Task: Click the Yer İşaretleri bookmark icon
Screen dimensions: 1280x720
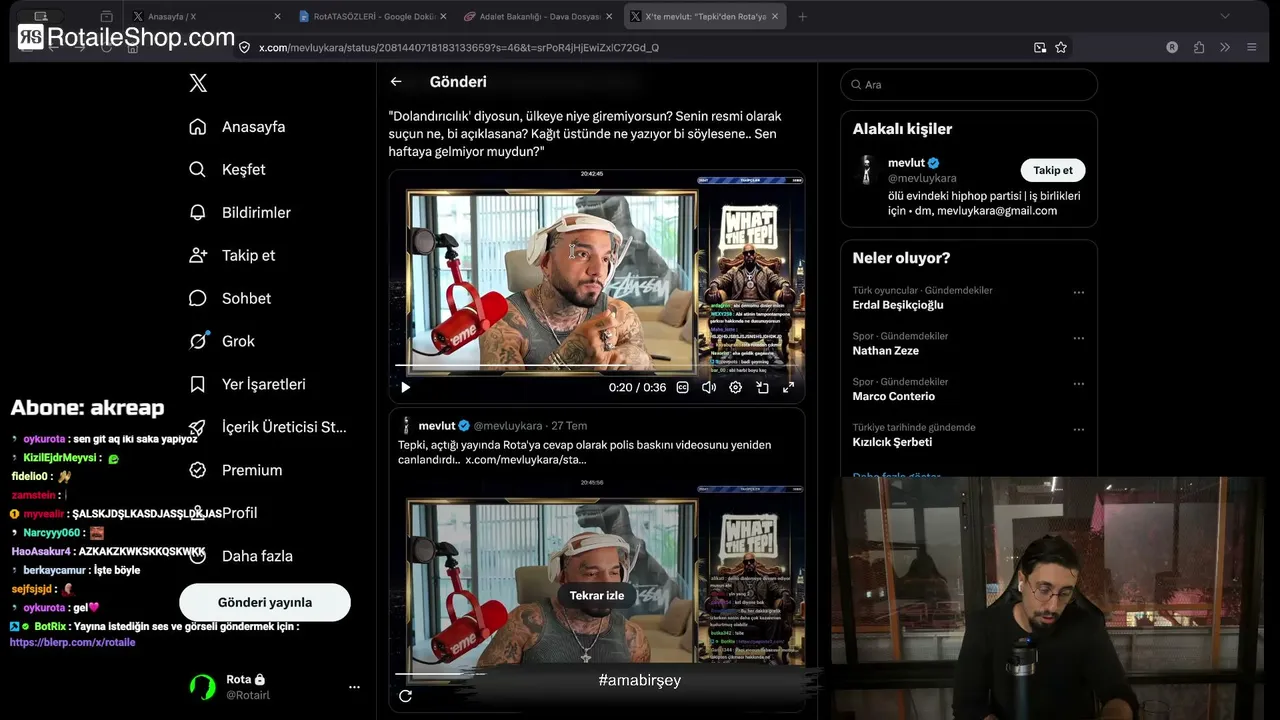Action: [x=198, y=385]
